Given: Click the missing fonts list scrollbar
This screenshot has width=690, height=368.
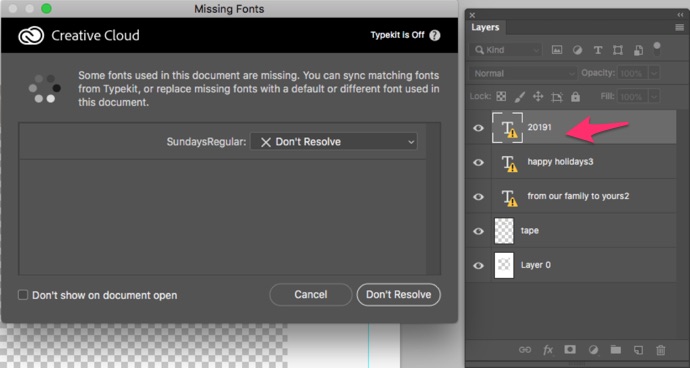Looking at the screenshot, I should point(433,199).
